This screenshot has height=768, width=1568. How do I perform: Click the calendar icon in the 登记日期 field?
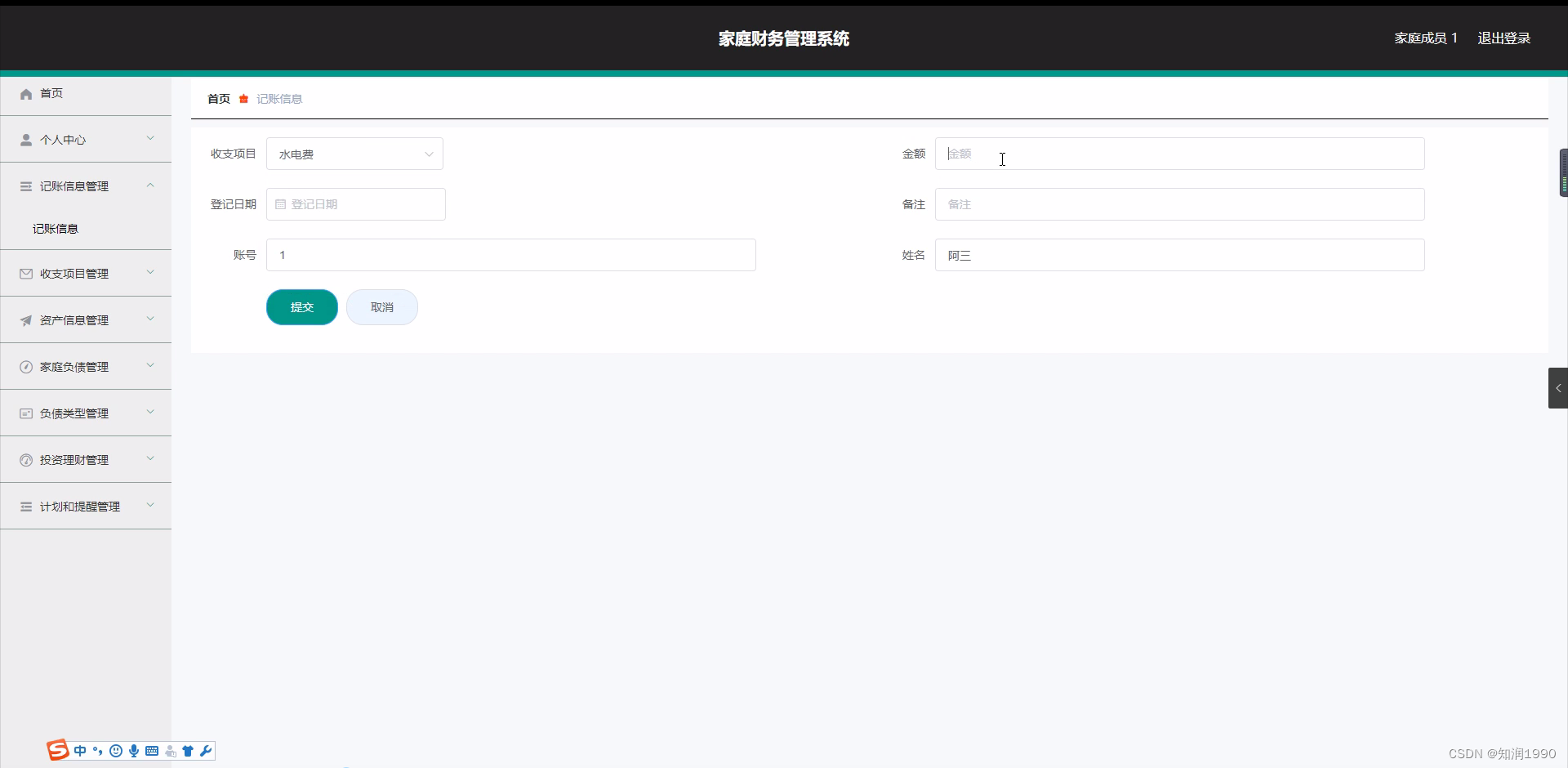coord(280,203)
